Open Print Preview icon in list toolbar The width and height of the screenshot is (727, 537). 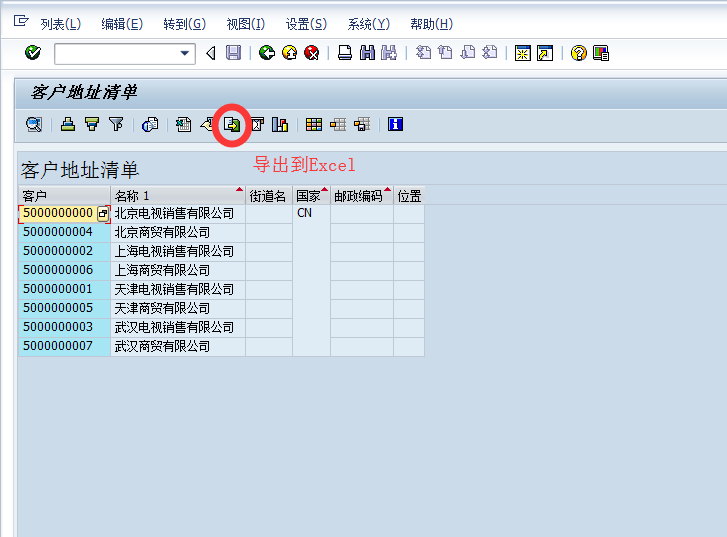(x=150, y=124)
